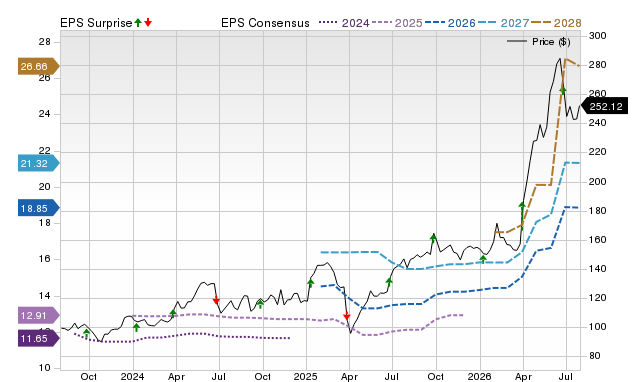Screen dimensions: 640x382
Task: Click the 2027 legend entry
Action: (x=503, y=23)
